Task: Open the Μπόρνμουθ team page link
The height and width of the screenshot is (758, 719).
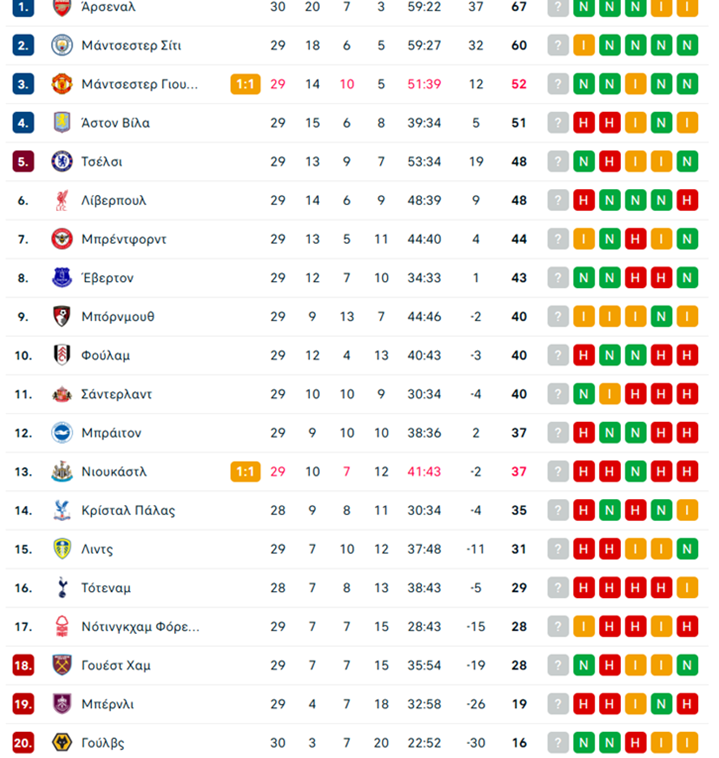Action: click(x=118, y=317)
